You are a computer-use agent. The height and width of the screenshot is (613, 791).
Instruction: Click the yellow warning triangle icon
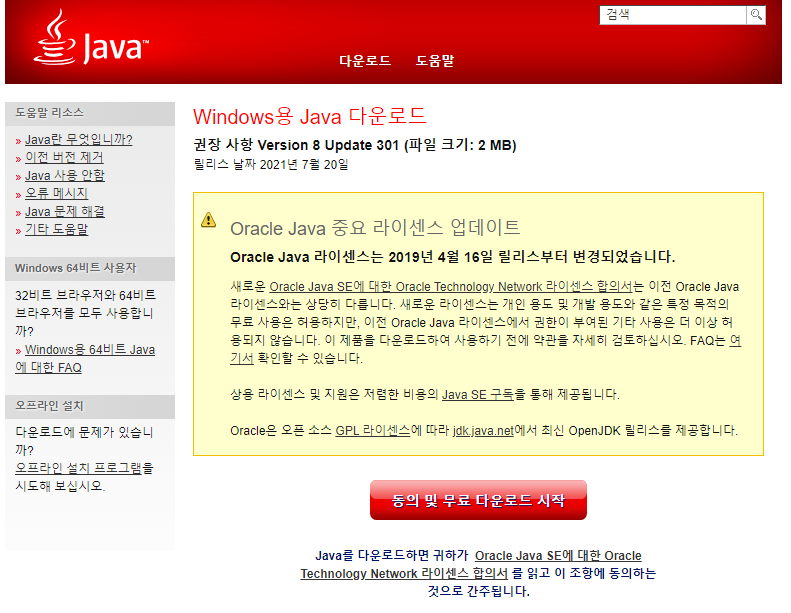(208, 220)
